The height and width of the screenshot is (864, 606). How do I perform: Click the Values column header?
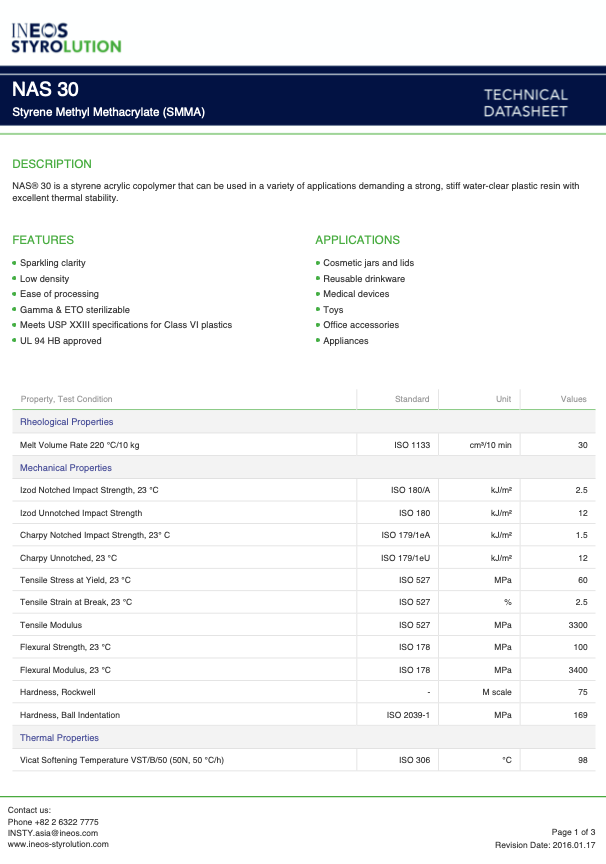(x=573, y=399)
